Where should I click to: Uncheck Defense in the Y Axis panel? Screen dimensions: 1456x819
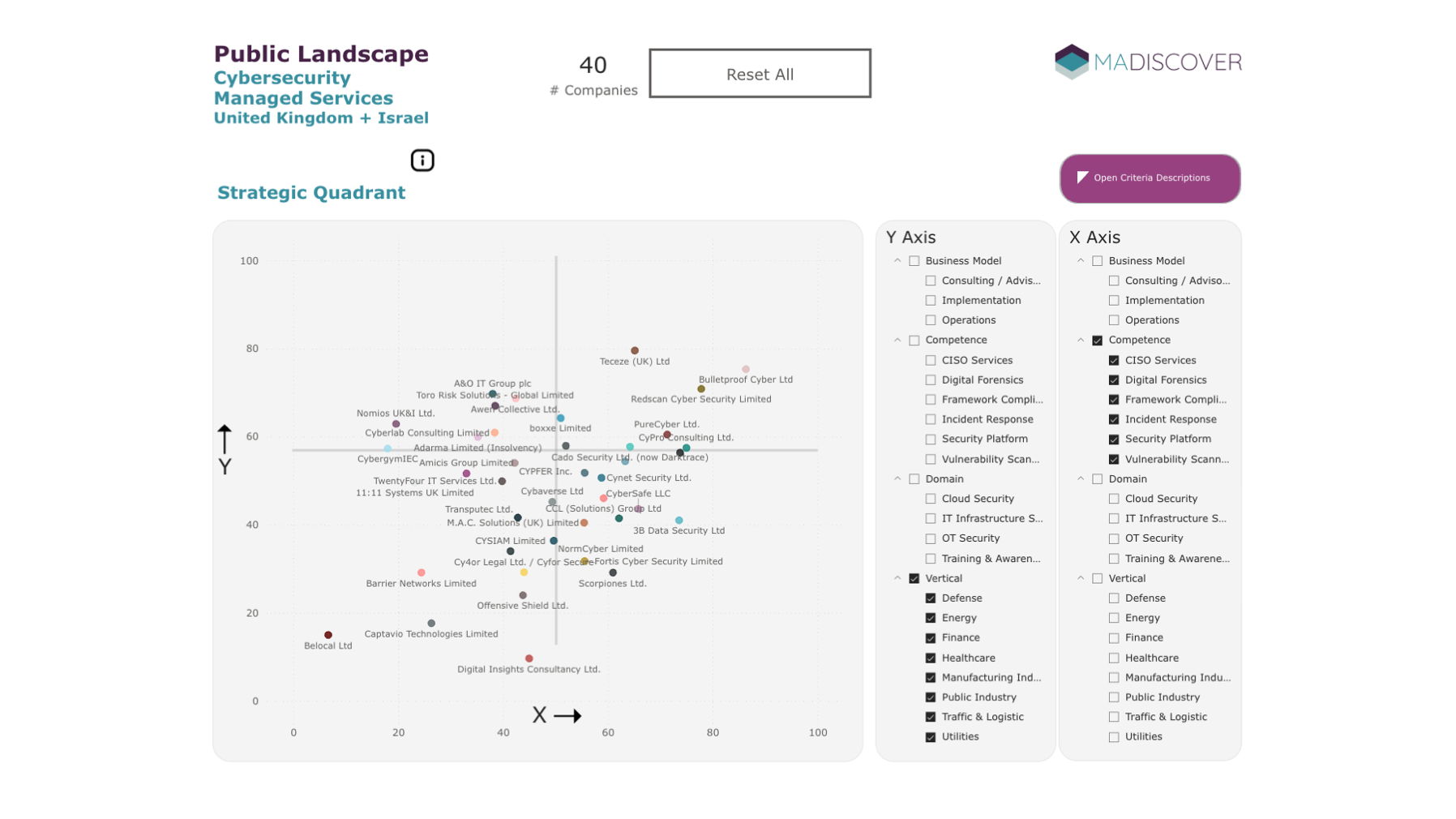pos(931,598)
